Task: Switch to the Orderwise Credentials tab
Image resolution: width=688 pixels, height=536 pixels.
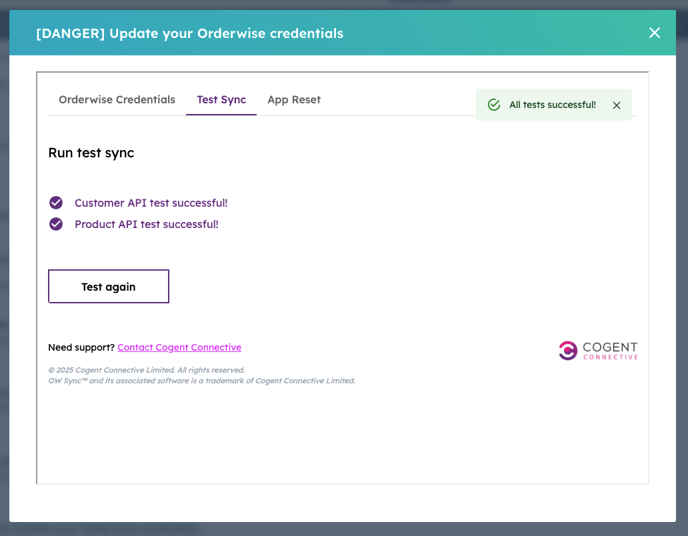Action: tap(117, 100)
